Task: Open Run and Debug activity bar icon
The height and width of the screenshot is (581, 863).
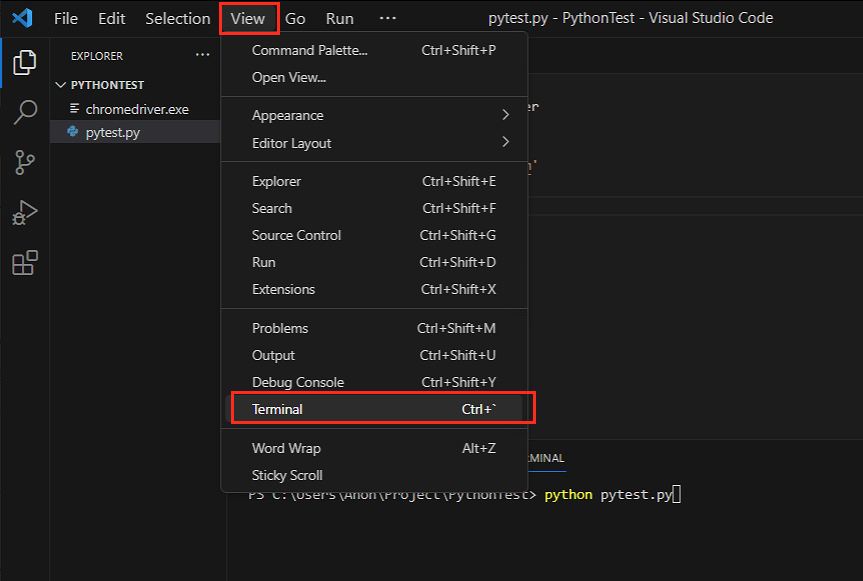Action: coord(24,212)
